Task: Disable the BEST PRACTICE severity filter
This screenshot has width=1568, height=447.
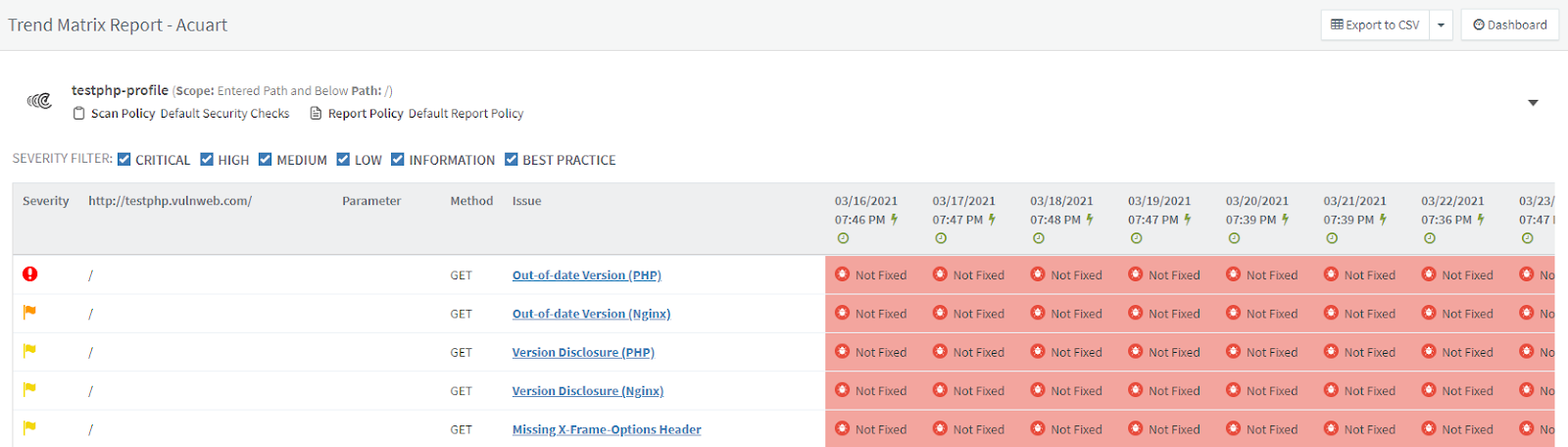Action: tap(512, 160)
